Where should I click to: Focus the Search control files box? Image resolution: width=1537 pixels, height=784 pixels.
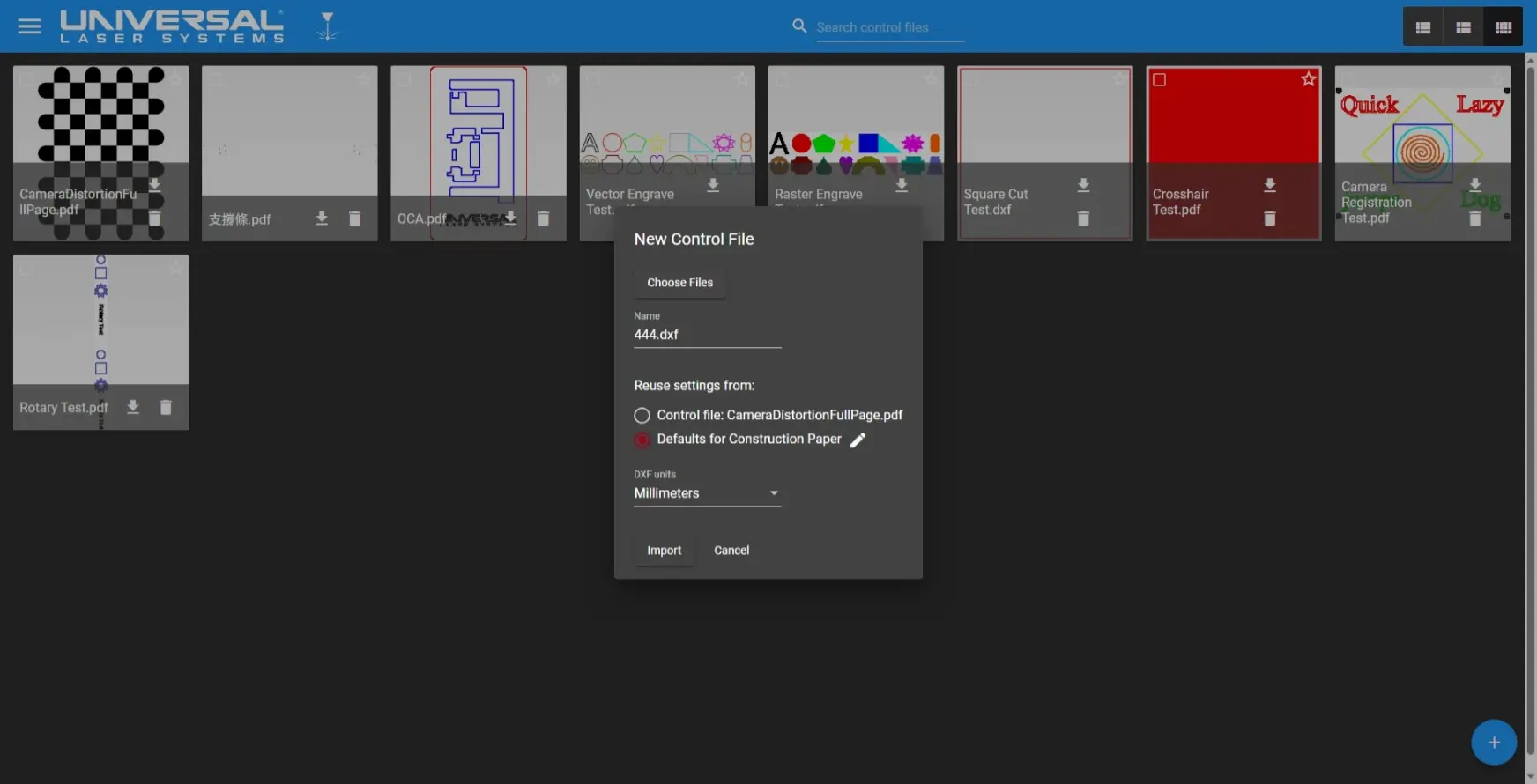coord(888,27)
